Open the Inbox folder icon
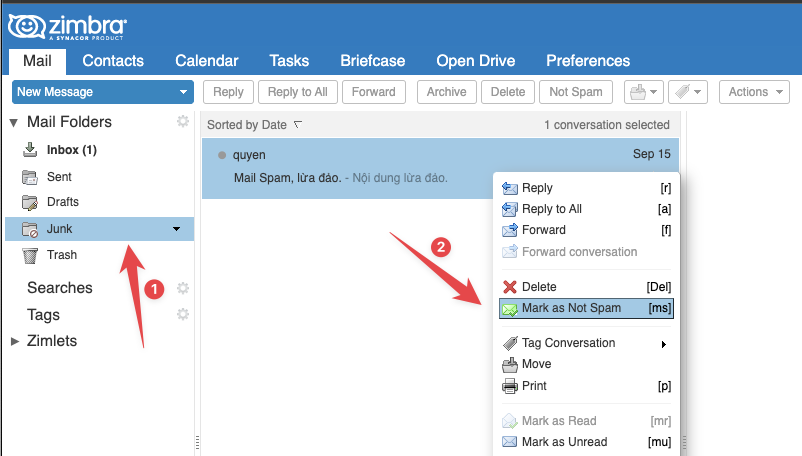The height and width of the screenshot is (456, 802). click(x=30, y=150)
